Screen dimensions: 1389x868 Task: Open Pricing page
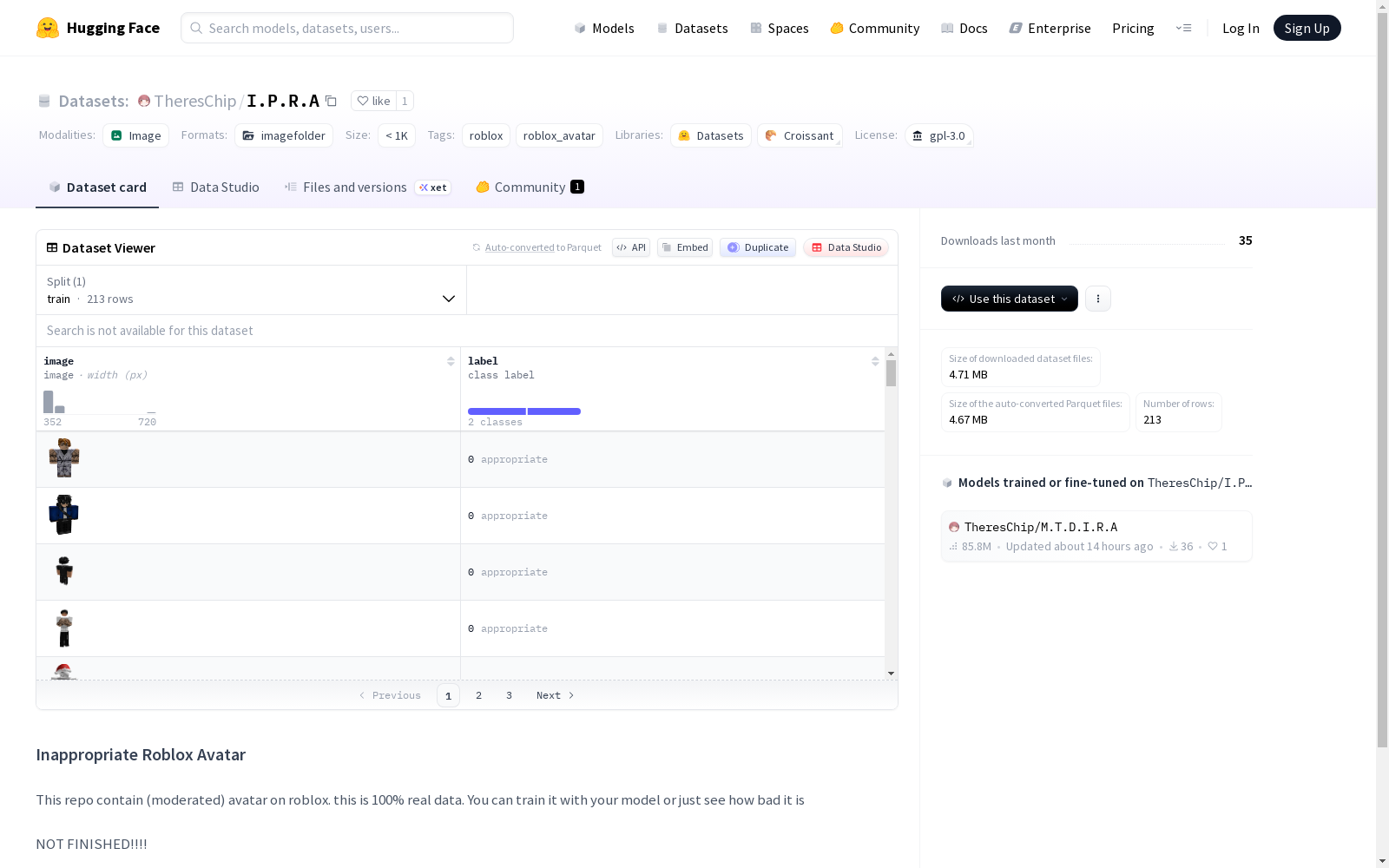(1133, 28)
